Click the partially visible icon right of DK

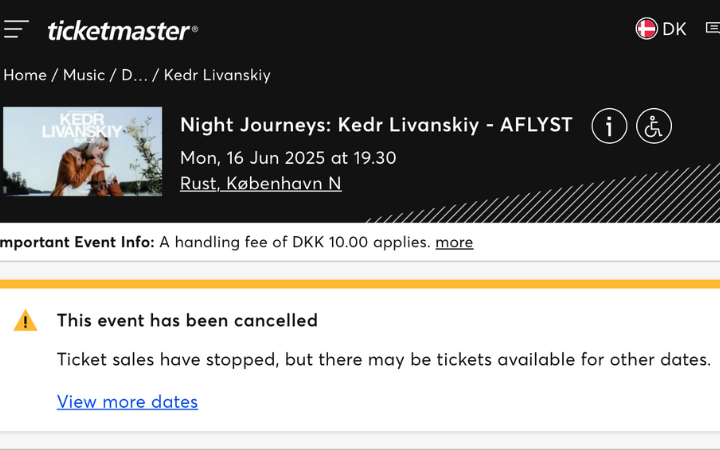(x=712, y=29)
